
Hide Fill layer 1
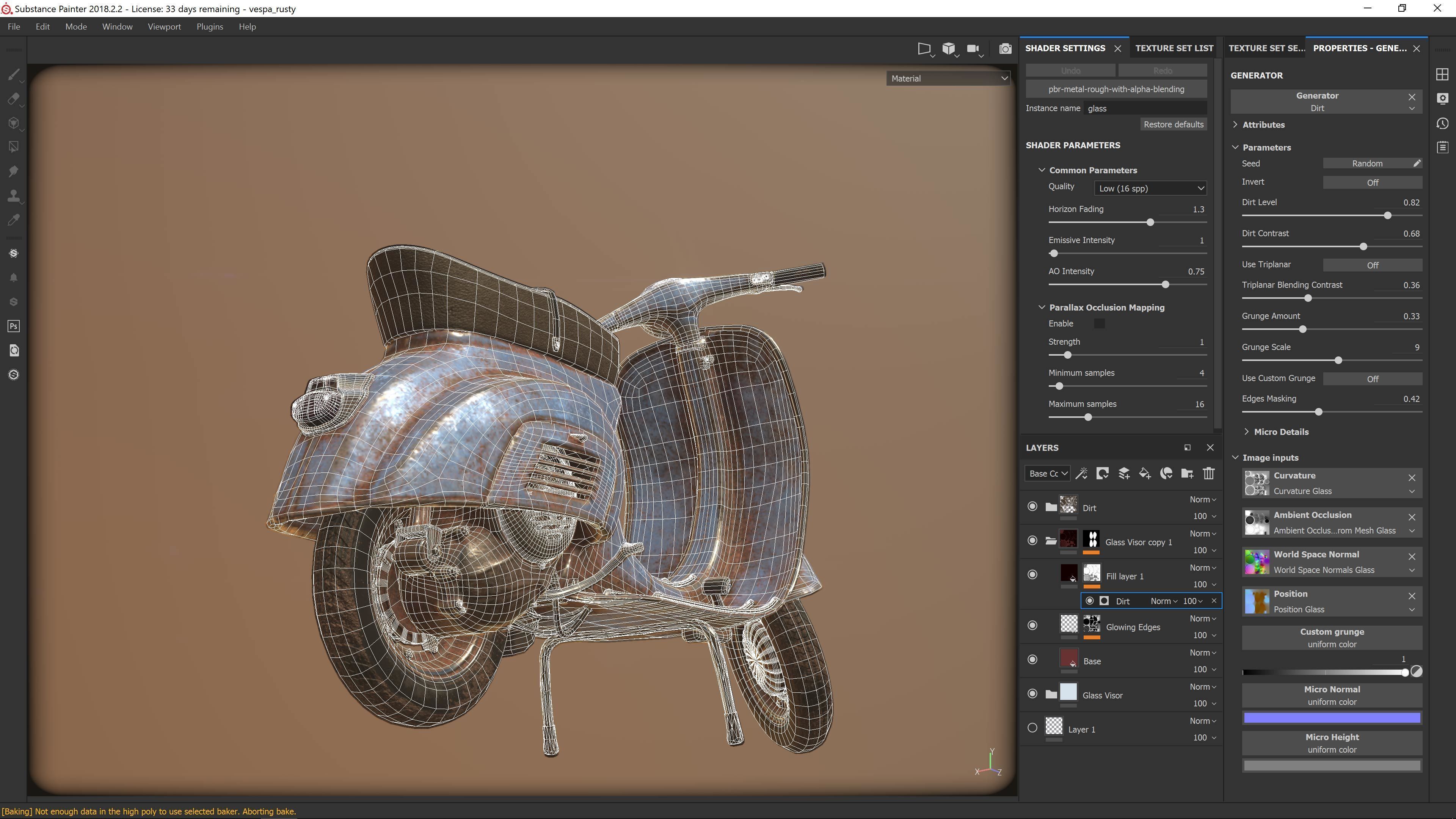[x=1032, y=575]
